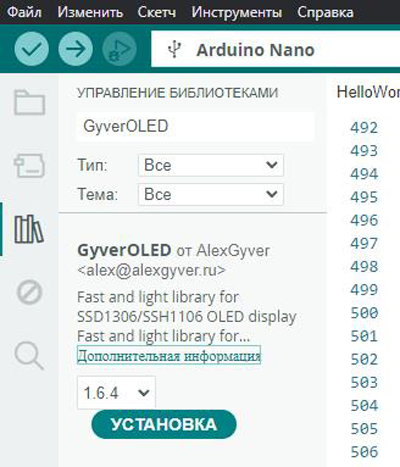Viewport: 400px width, 467px height.
Task: Expand the Тема filter dropdown
Action: [x=211, y=194]
